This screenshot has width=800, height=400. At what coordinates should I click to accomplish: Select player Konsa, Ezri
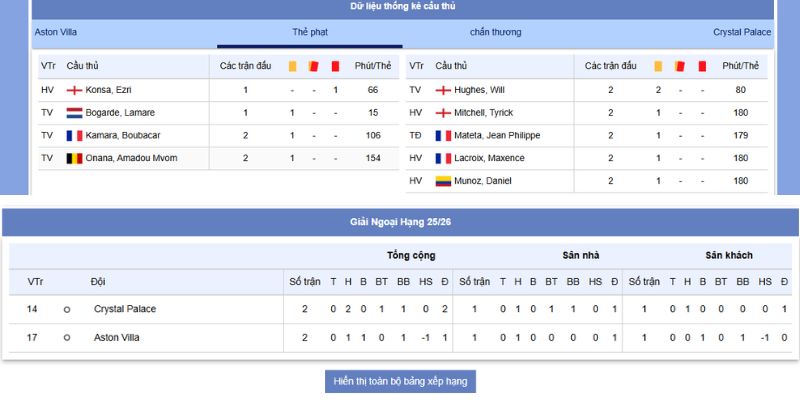pos(108,90)
